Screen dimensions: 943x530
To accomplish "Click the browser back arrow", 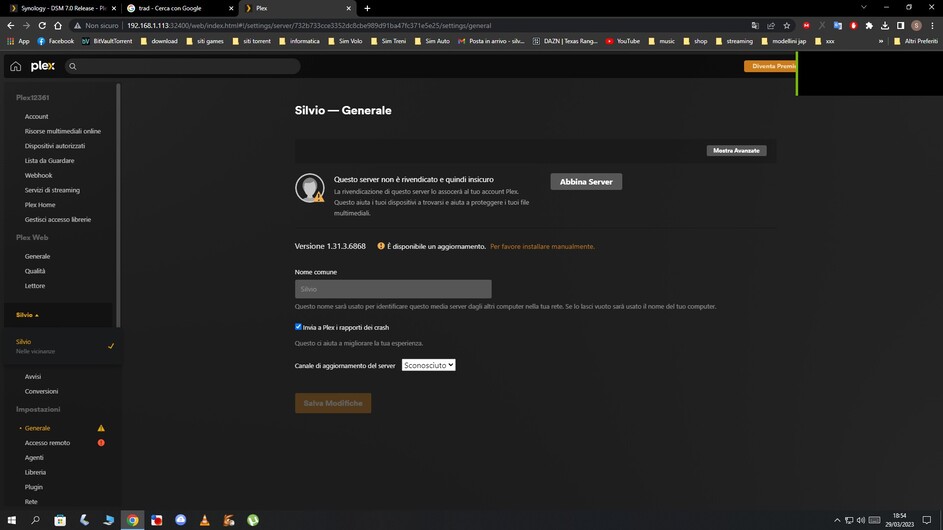I will pyautogui.click(x=11, y=25).
